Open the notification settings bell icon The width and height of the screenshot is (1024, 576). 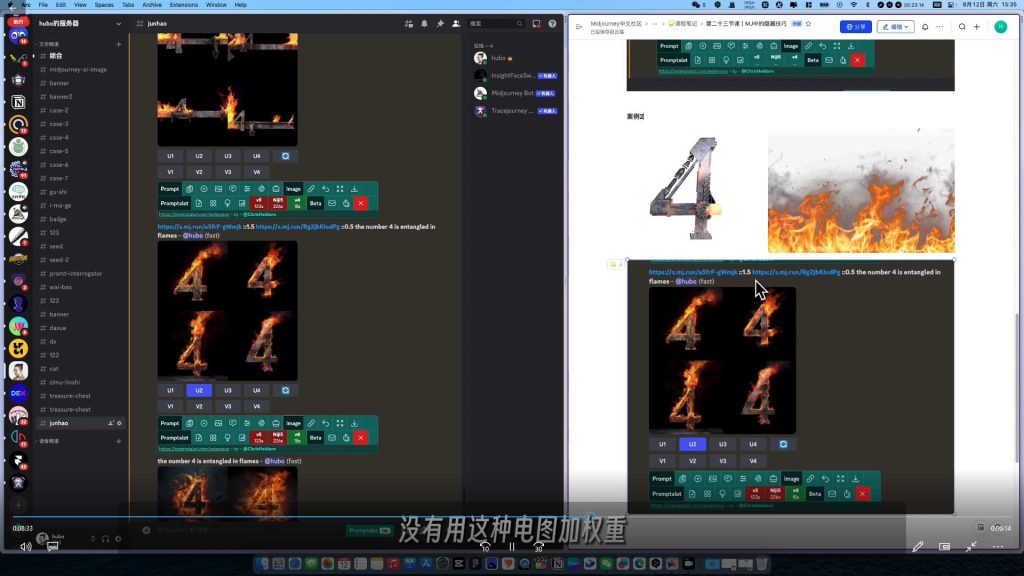click(x=425, y=23)
